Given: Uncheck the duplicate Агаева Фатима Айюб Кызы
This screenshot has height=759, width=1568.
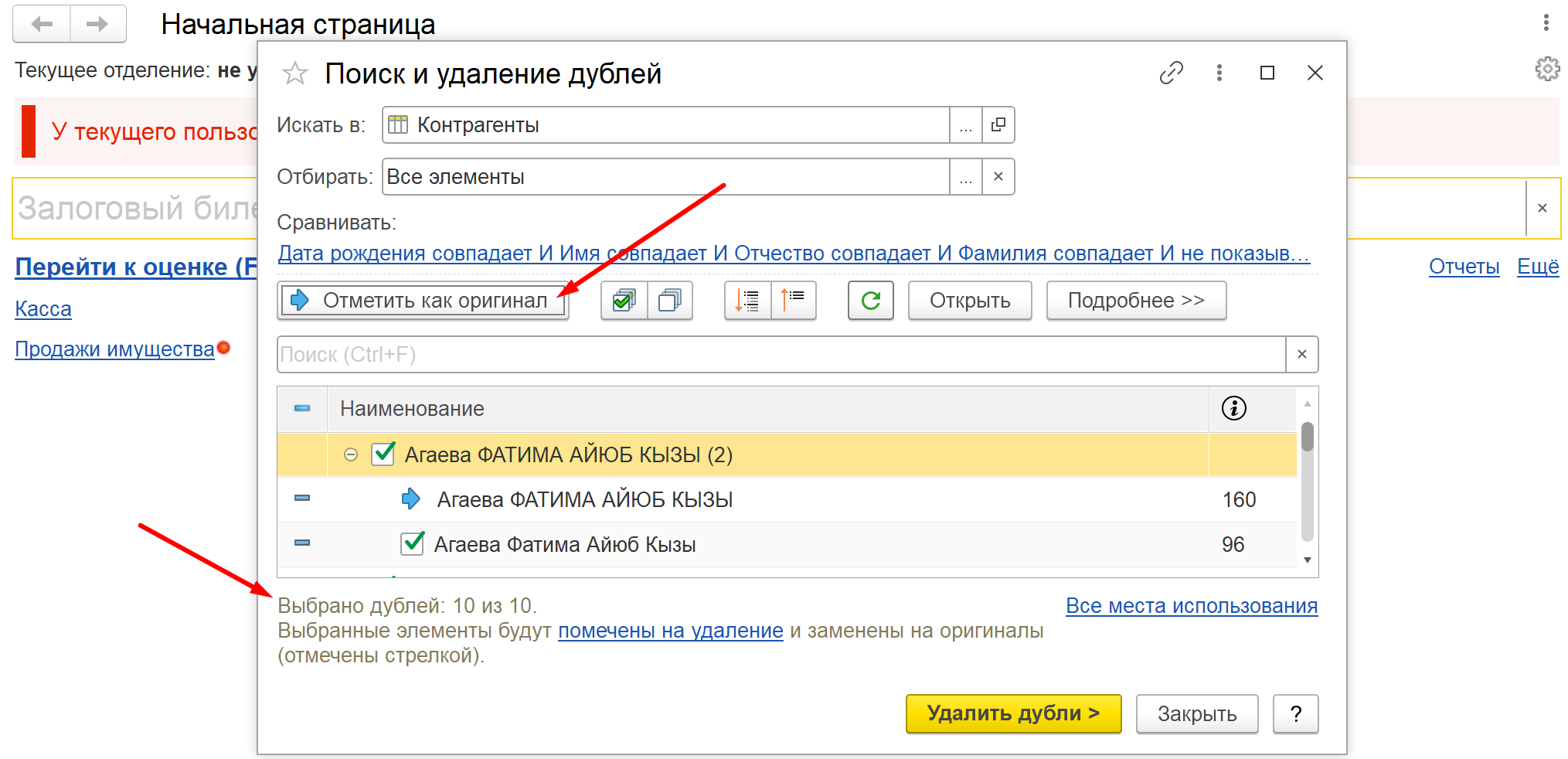Looking at the screenshot, I should click(413, 543).
